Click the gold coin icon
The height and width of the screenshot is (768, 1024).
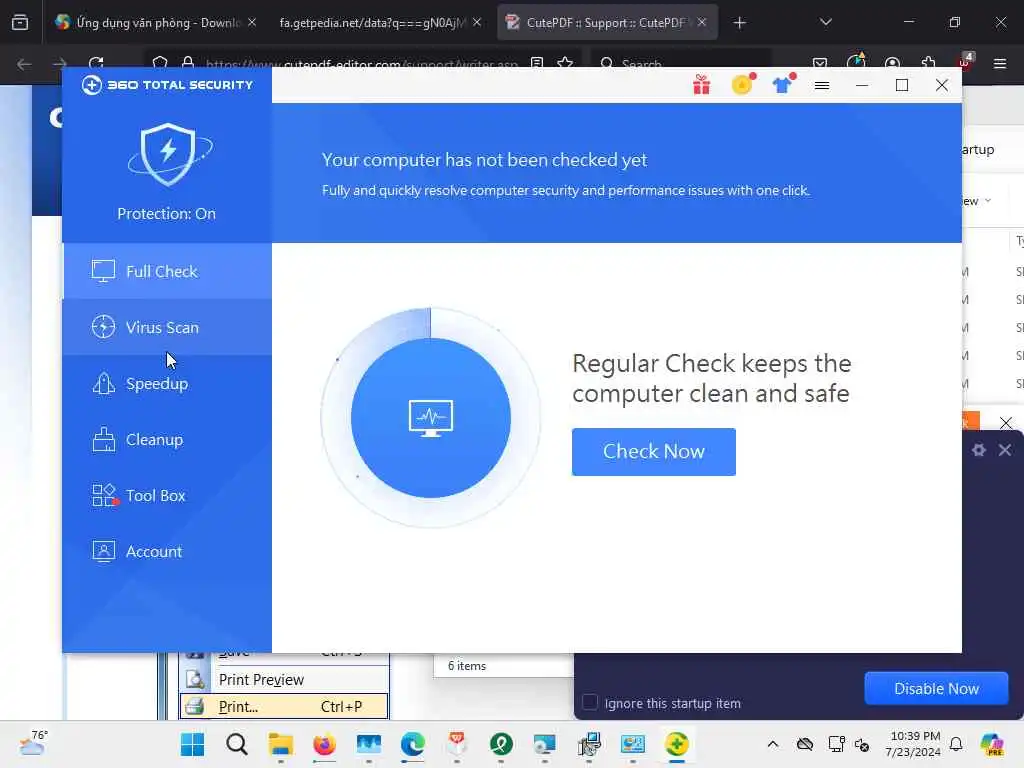click(743, 84)
